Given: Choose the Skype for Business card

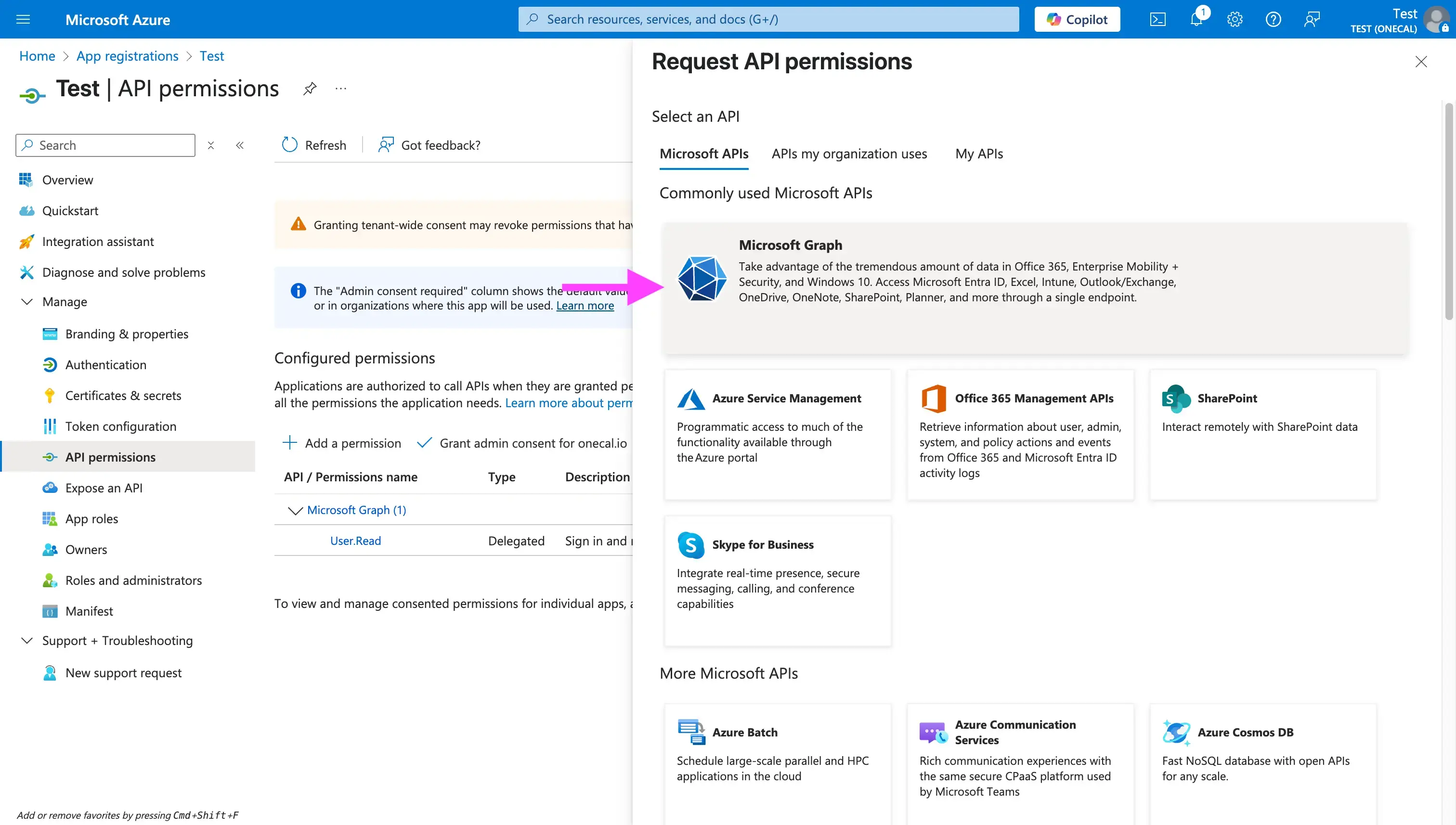Looking at the screenshot, I should [778, 581].
